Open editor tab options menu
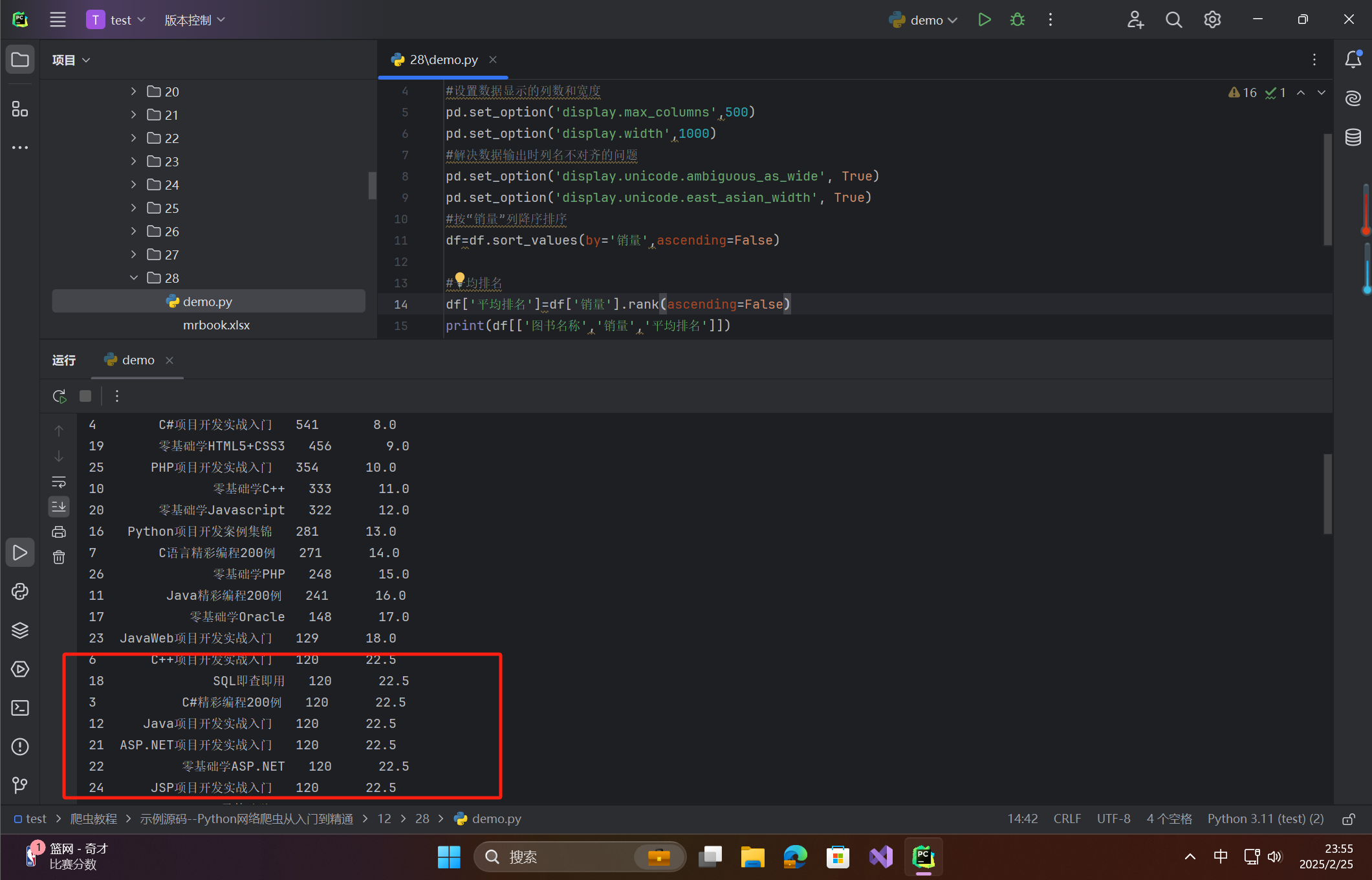This screenshot has width=1372, height=880. (1314, 60)
